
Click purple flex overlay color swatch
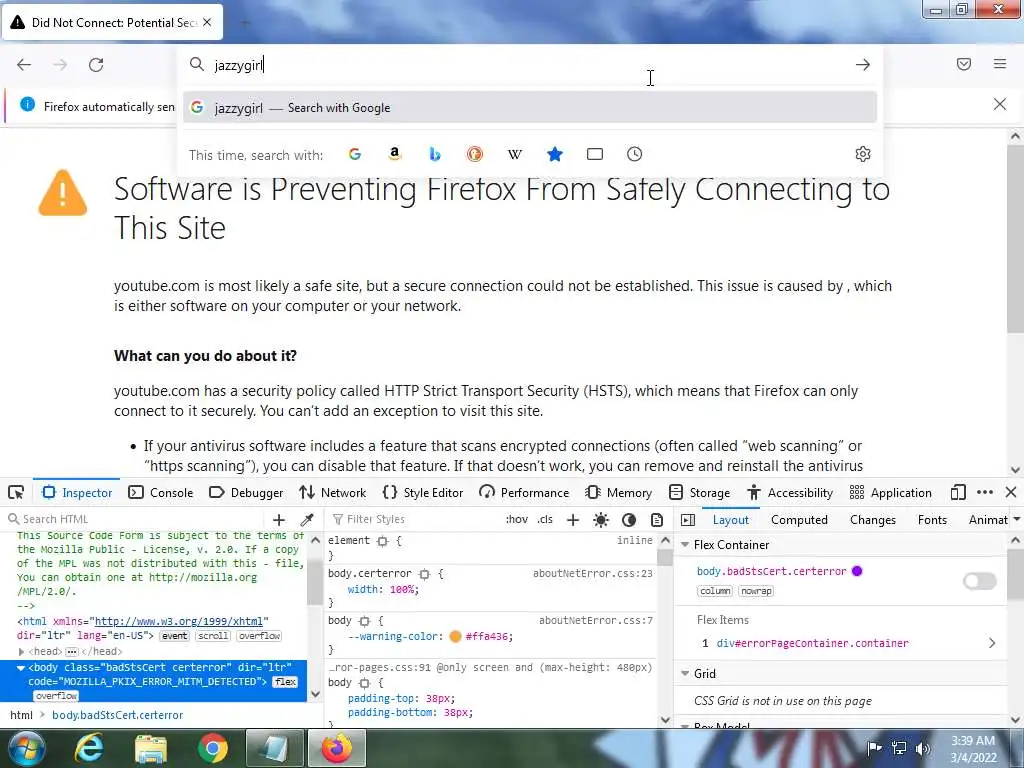tap(857, 571)
